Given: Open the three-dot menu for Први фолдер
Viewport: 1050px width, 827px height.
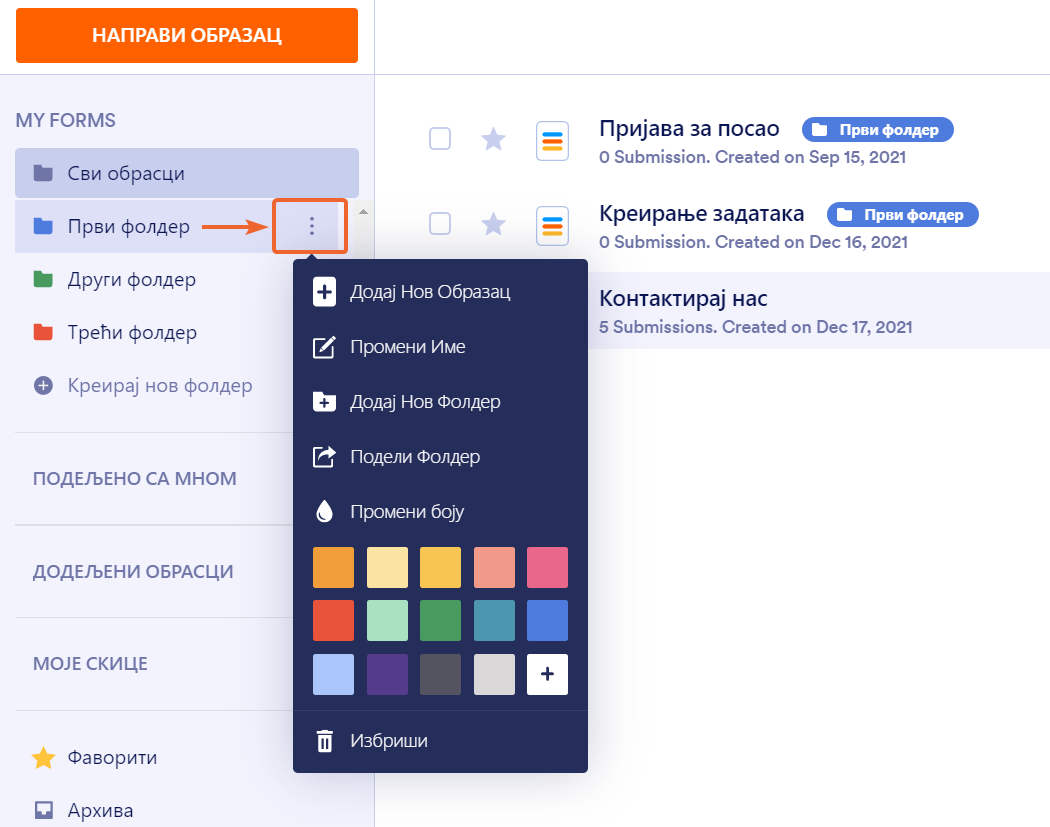Looking at the screenshot, I should coord(311,227).
